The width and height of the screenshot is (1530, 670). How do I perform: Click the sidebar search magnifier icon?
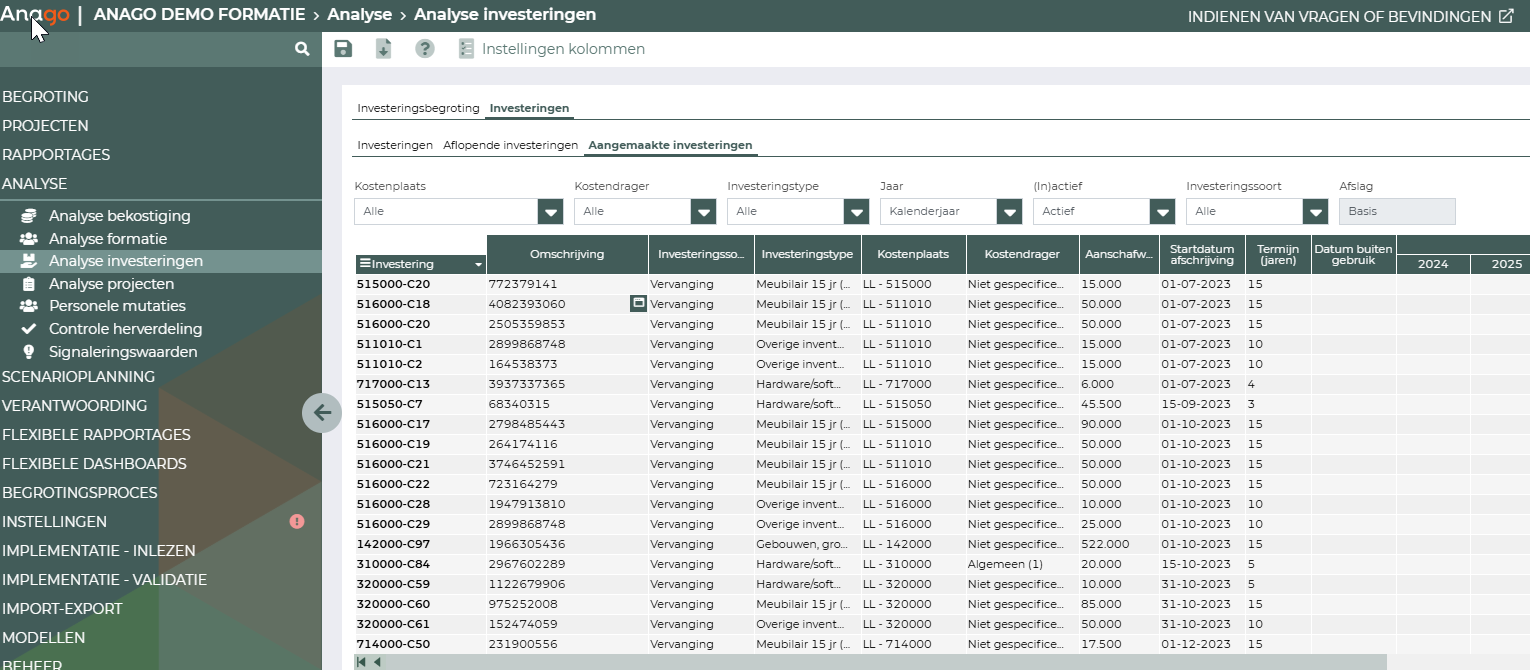pos(302,49)
